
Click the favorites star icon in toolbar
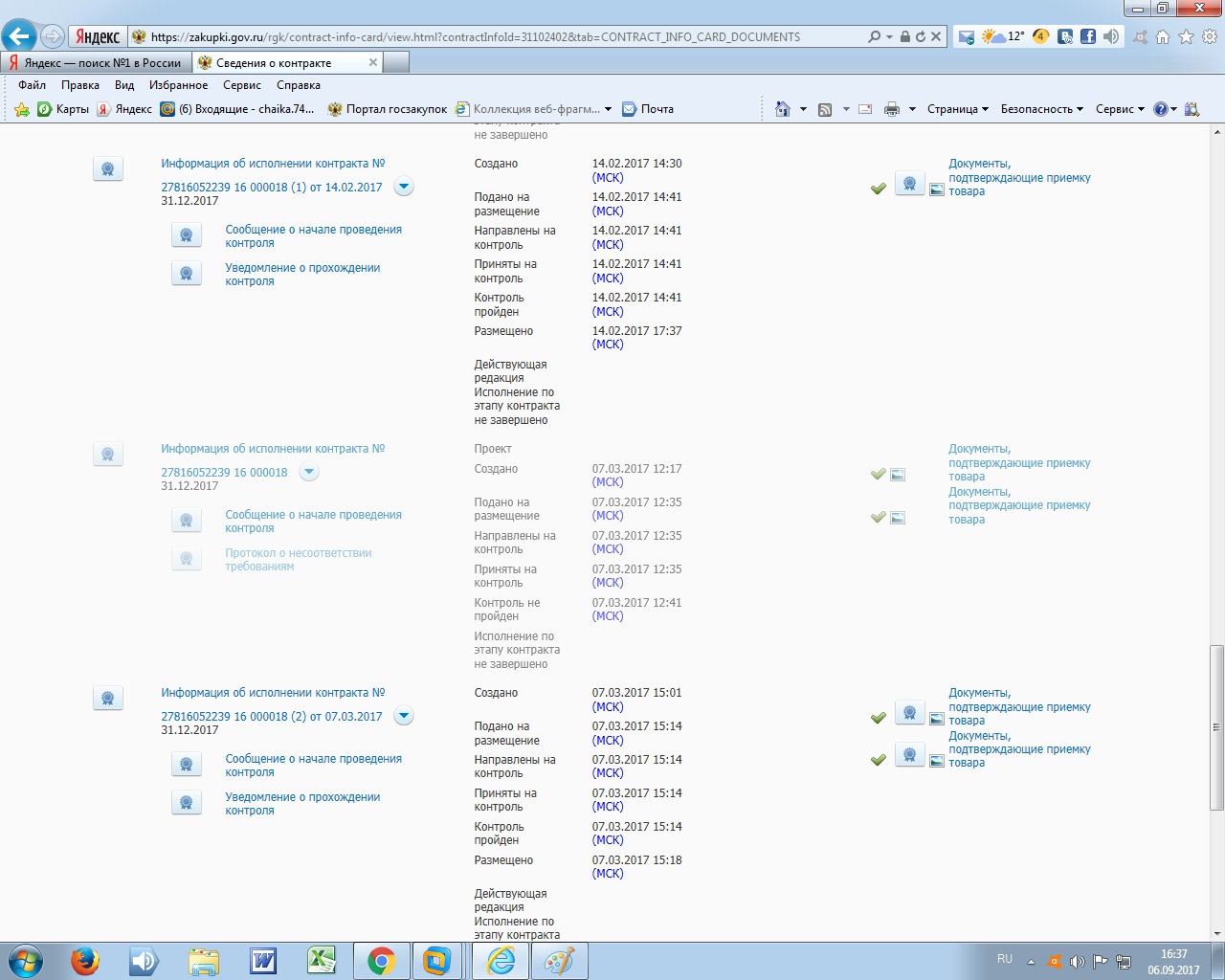[1186, 36]
